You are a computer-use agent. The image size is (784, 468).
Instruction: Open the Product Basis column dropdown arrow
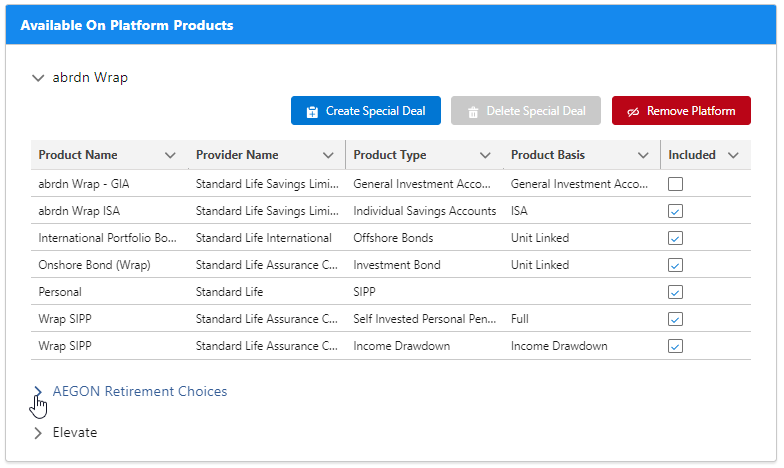pos(643,155)
